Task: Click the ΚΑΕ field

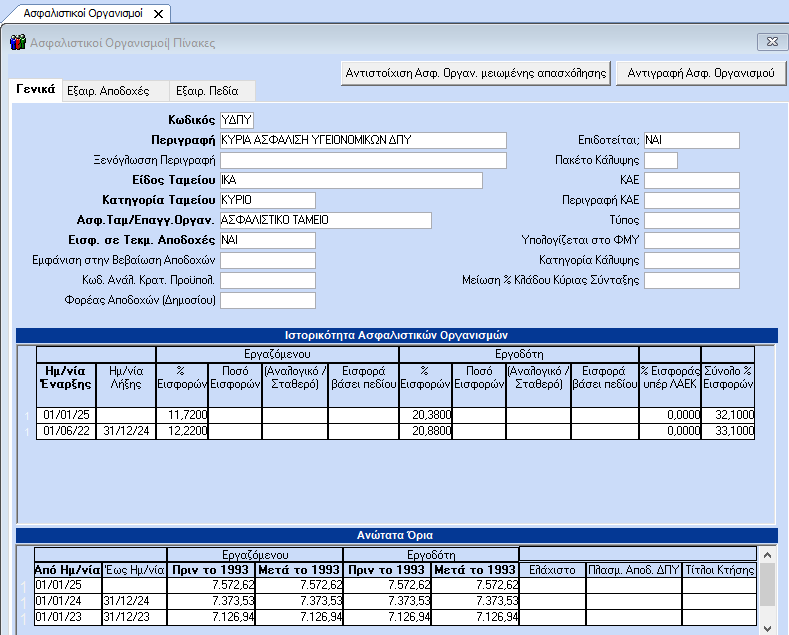Action: [x=692, y=180]
